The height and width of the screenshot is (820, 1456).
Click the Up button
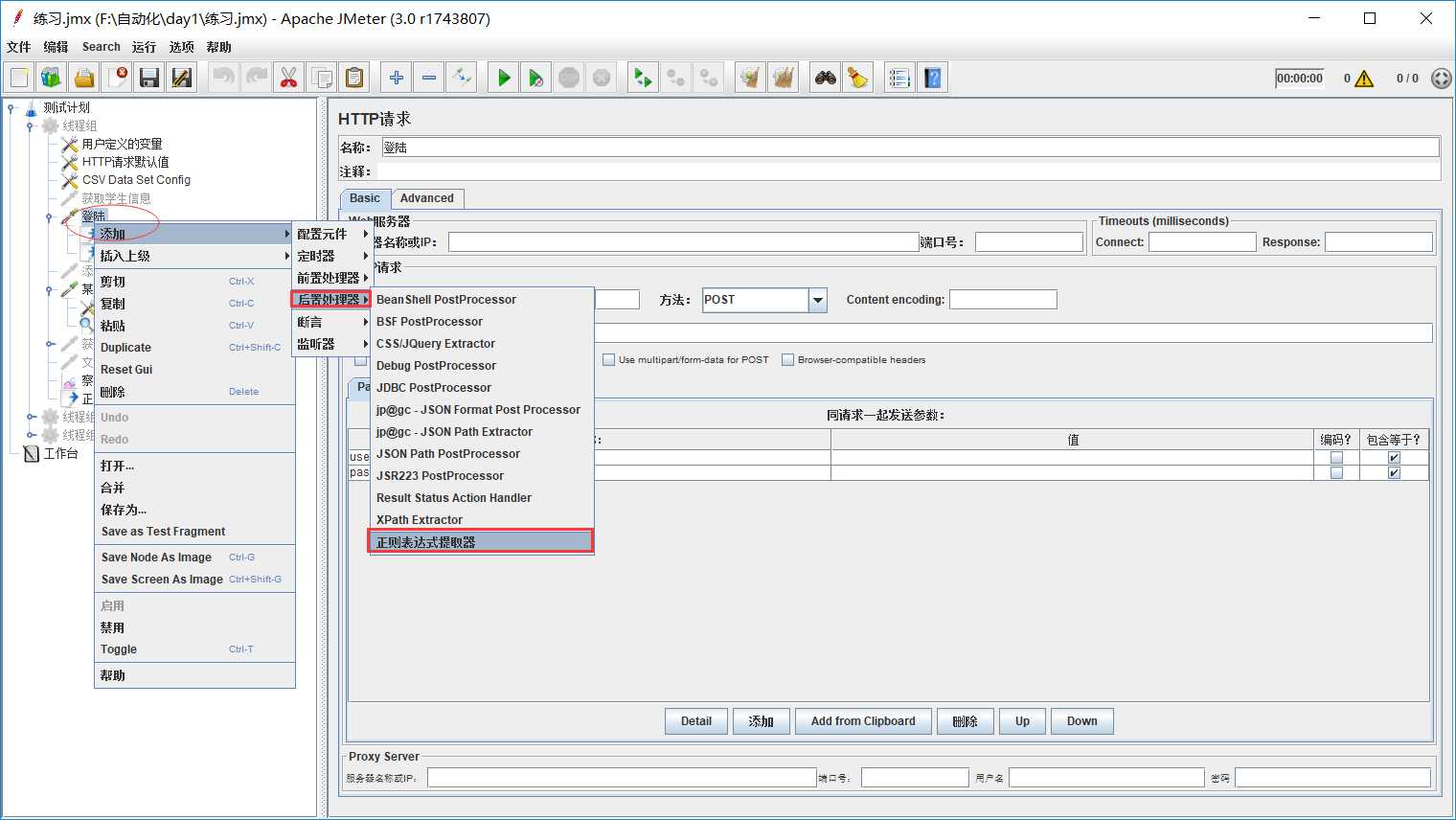click(x=1022, y=721)
